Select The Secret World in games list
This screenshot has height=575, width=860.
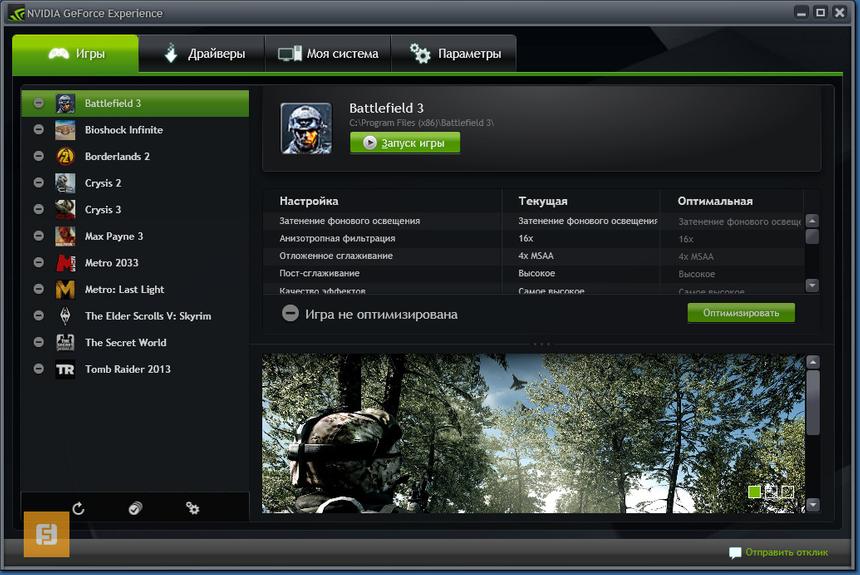[135, 343]
